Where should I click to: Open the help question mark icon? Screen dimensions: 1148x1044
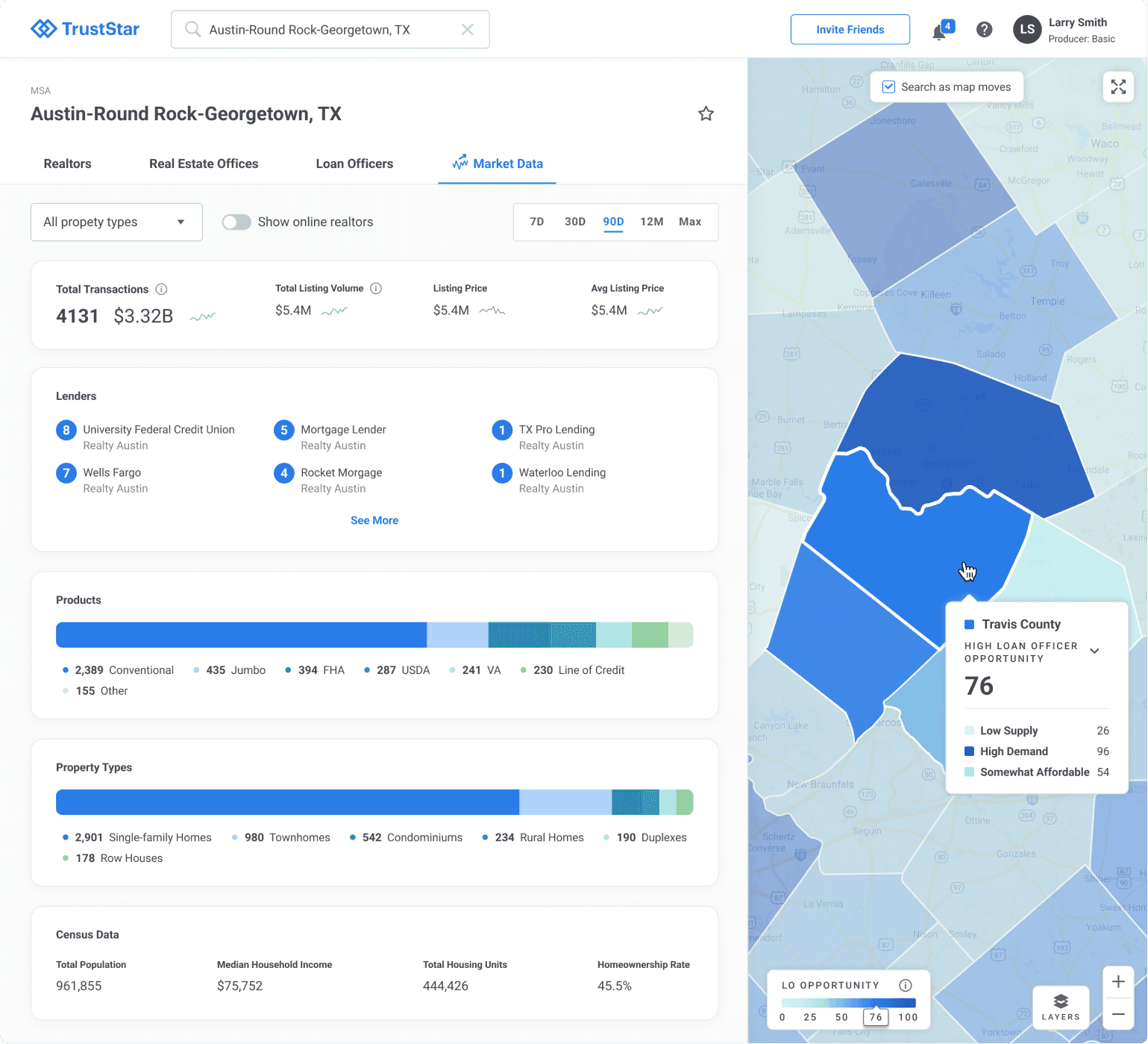985,29
